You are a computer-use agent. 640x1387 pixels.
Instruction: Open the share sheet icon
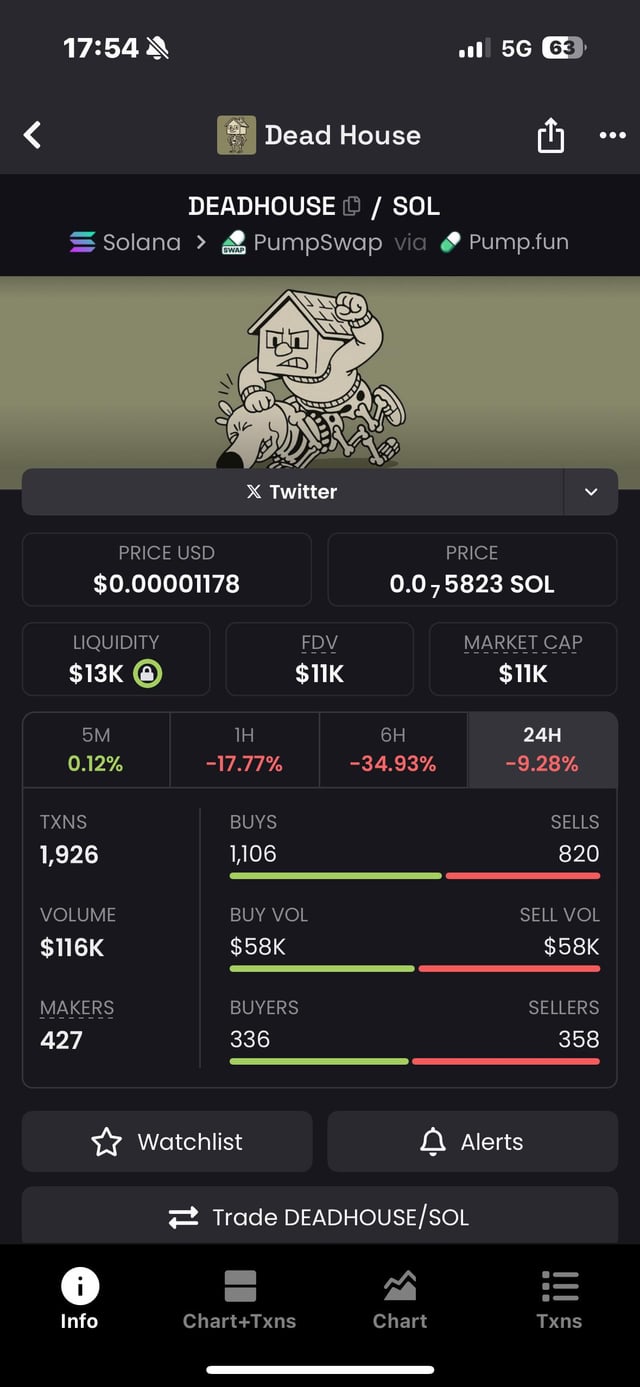point(551,135)
